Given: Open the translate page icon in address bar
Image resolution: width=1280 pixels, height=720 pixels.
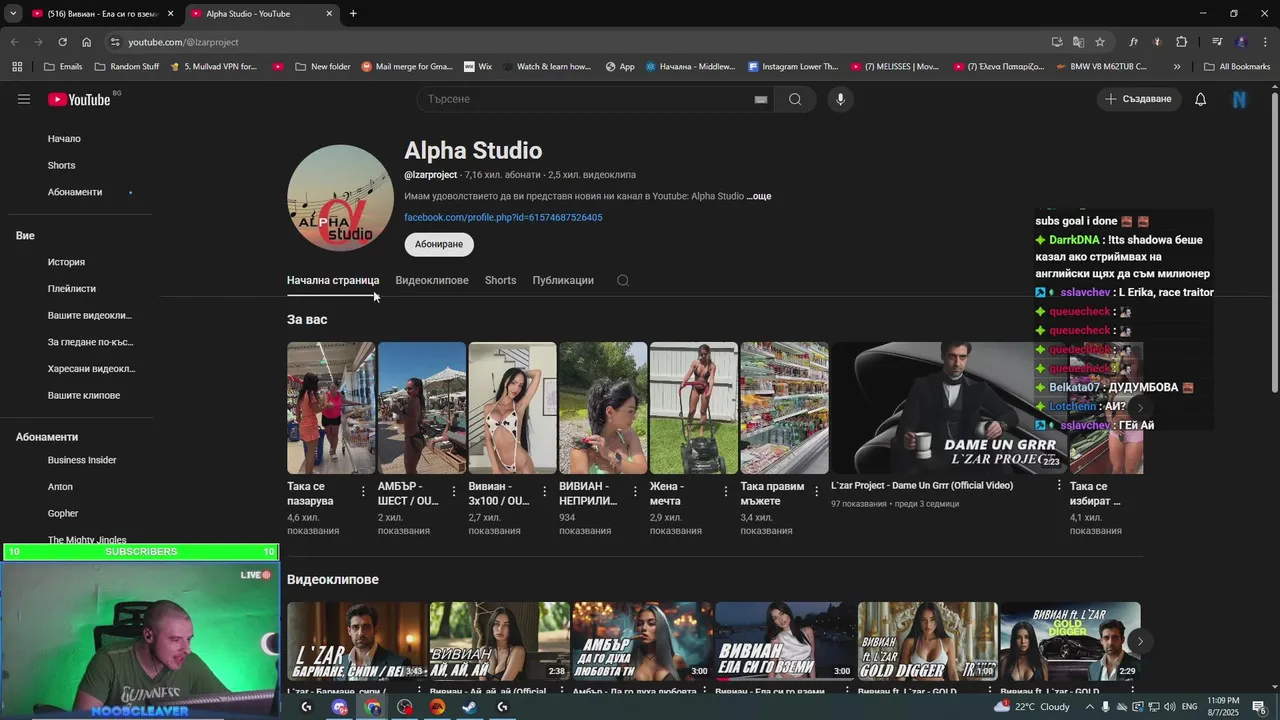Looking at the screenshot, I should pos(1078,42).
